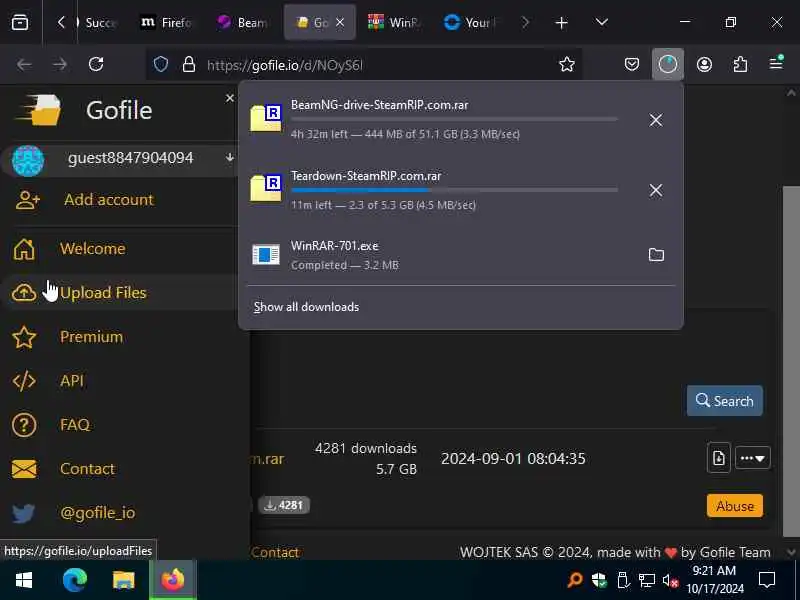Show WinRAR-701.exe in folder
Screen dimensions: 800x600
click(656, 255)
